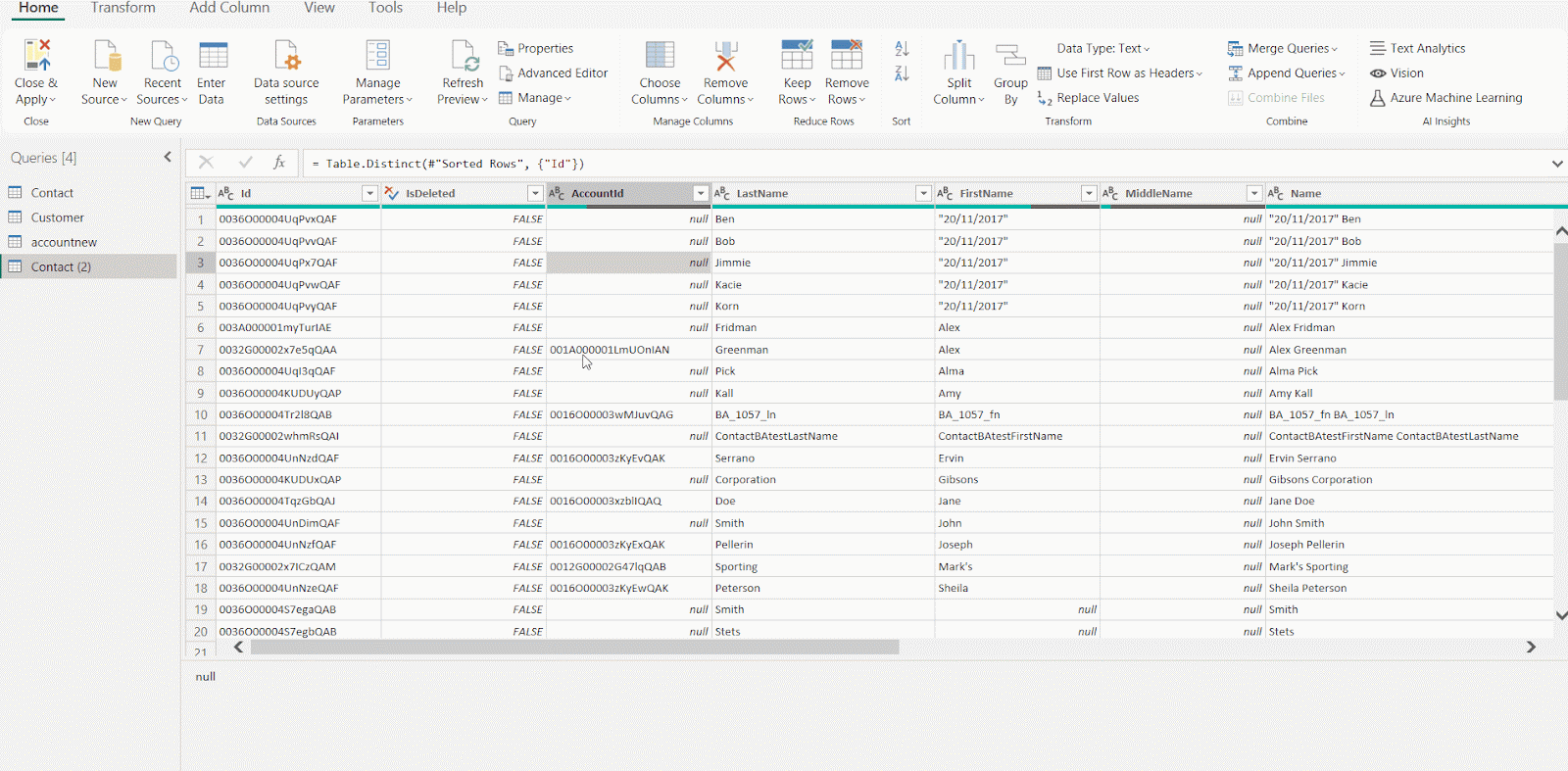Open the AccountId column filter dropdown

point(700,194)
